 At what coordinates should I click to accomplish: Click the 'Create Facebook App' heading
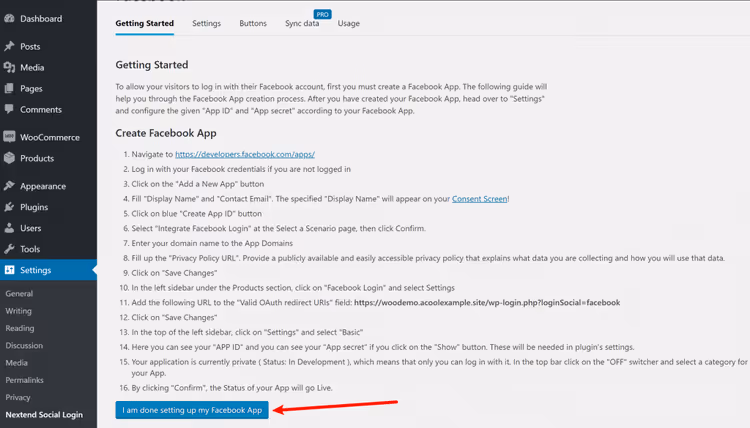click(x=166, y=133)
